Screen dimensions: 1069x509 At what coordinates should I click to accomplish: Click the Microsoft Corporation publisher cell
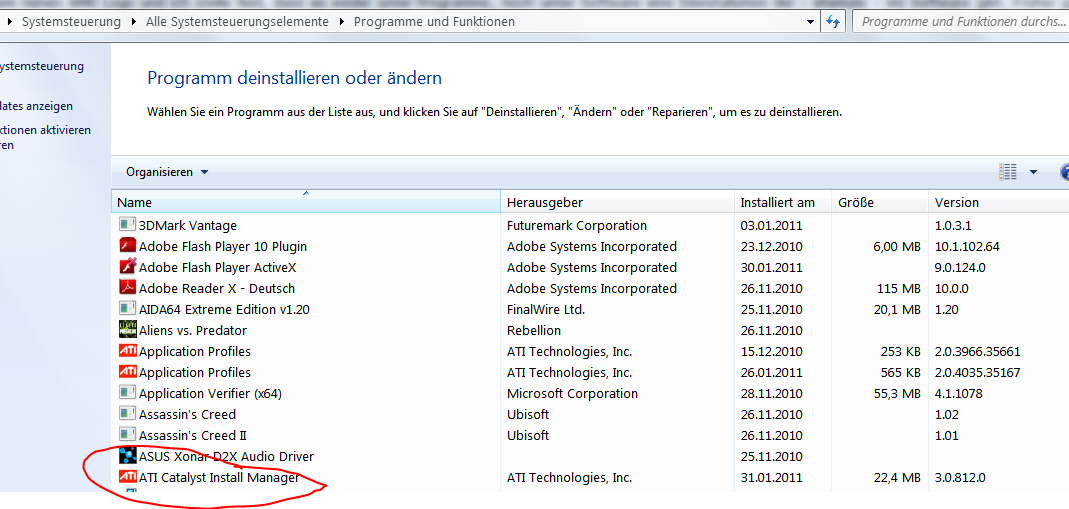pos(573,394)
